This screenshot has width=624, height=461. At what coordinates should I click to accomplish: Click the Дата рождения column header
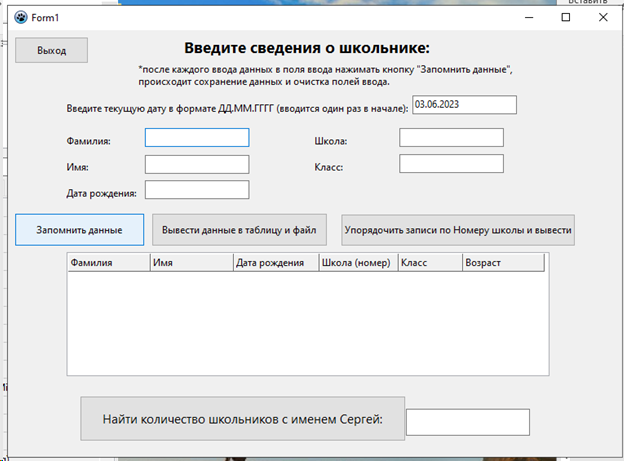point(276,263)
